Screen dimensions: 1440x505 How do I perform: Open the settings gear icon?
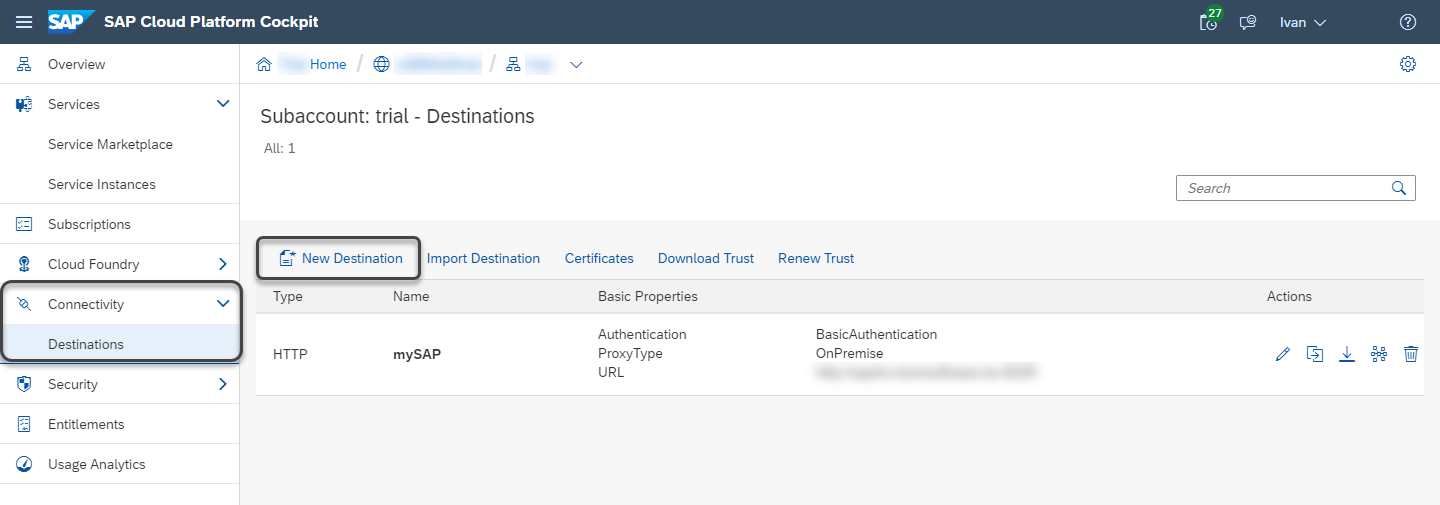[1408, 64]
